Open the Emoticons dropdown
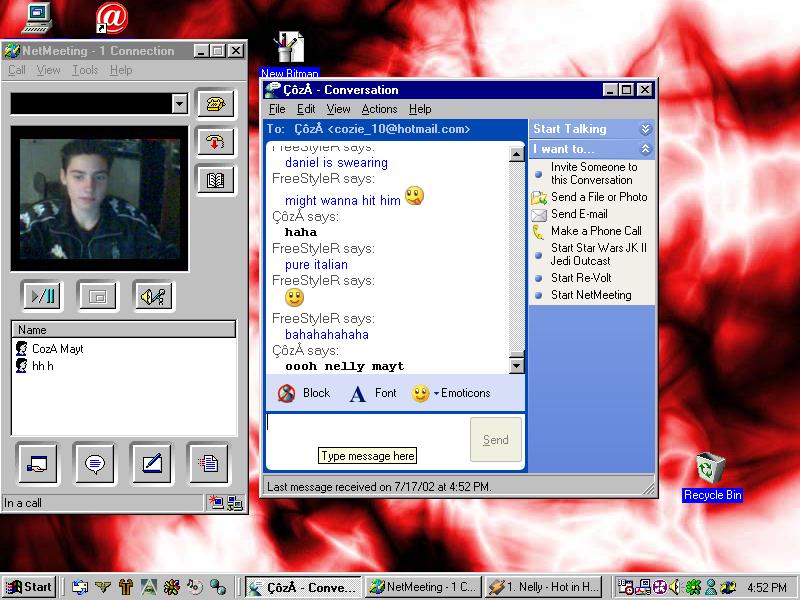The width and height of the screenshot is (800, 600). 452,394
